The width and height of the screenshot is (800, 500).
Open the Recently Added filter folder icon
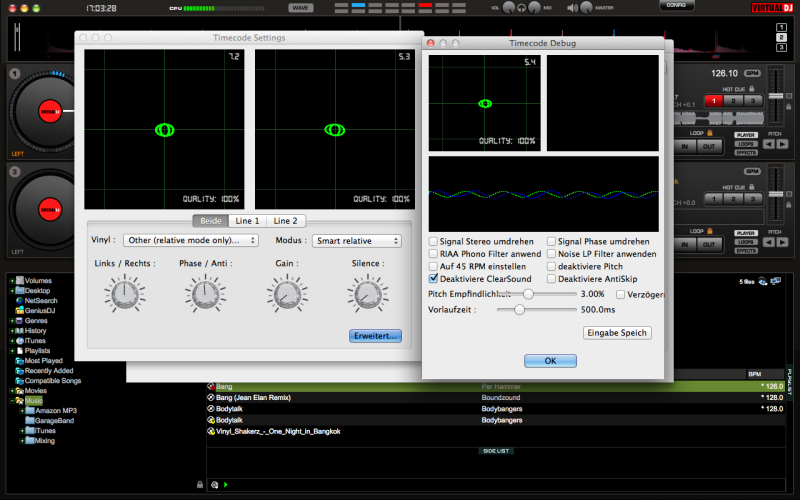[20, 371]
